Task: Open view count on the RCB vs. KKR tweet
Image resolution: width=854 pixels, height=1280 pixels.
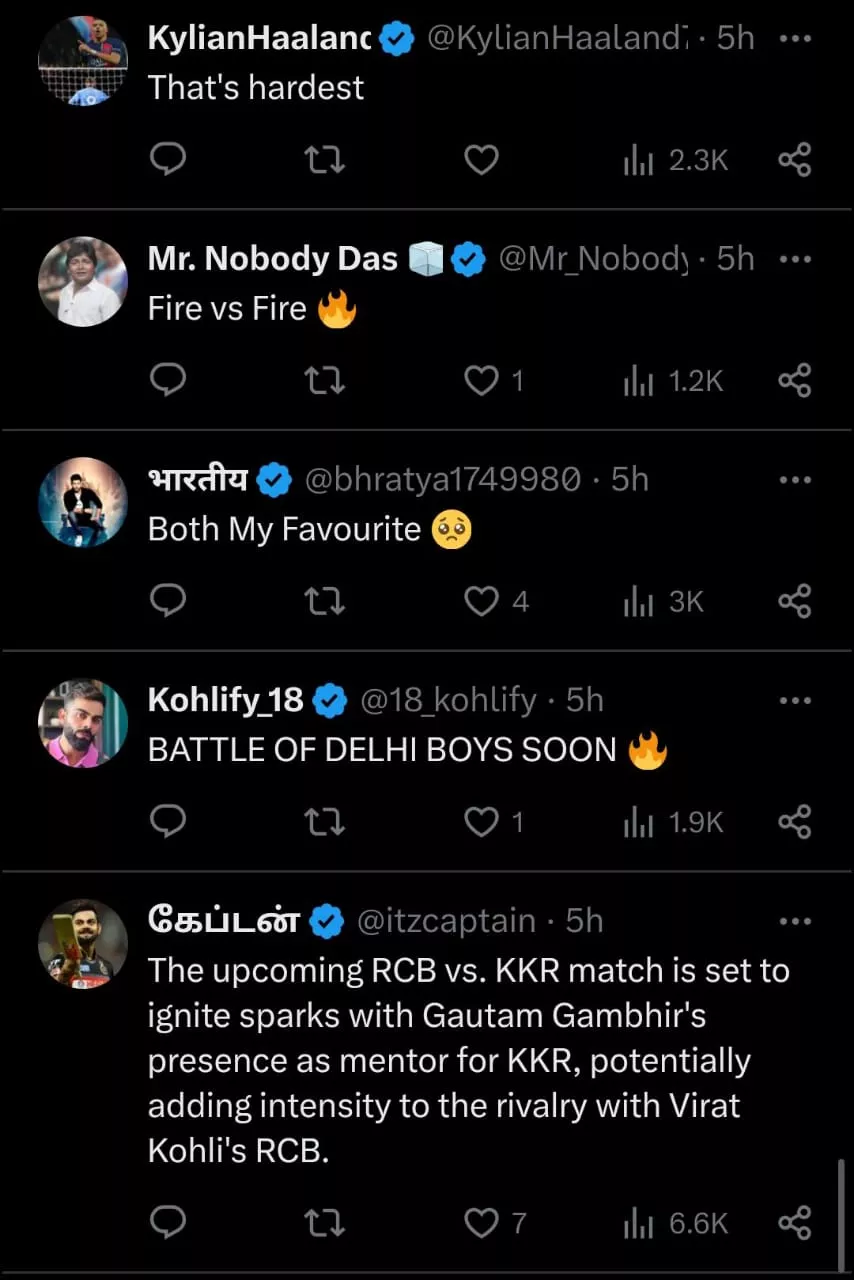Action: point(676,1222)
